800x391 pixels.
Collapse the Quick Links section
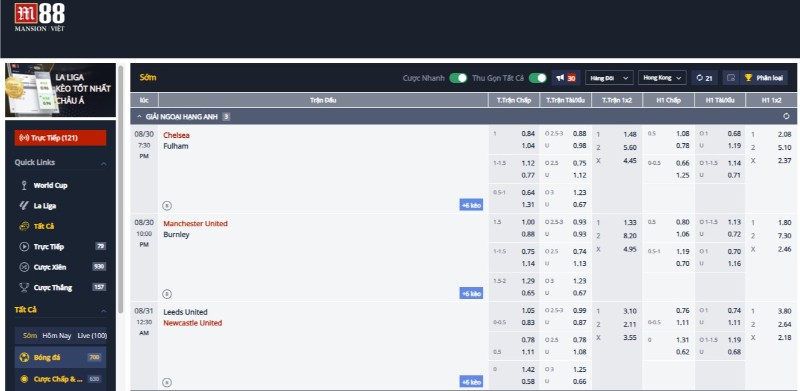coord(104,163)
